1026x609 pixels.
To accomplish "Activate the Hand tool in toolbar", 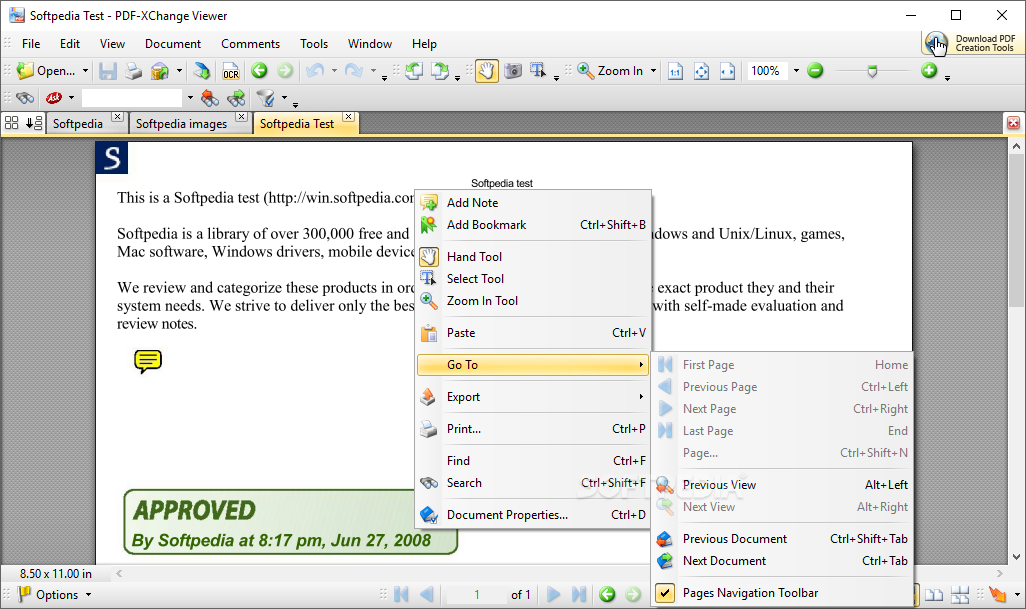I will [487, 71].
